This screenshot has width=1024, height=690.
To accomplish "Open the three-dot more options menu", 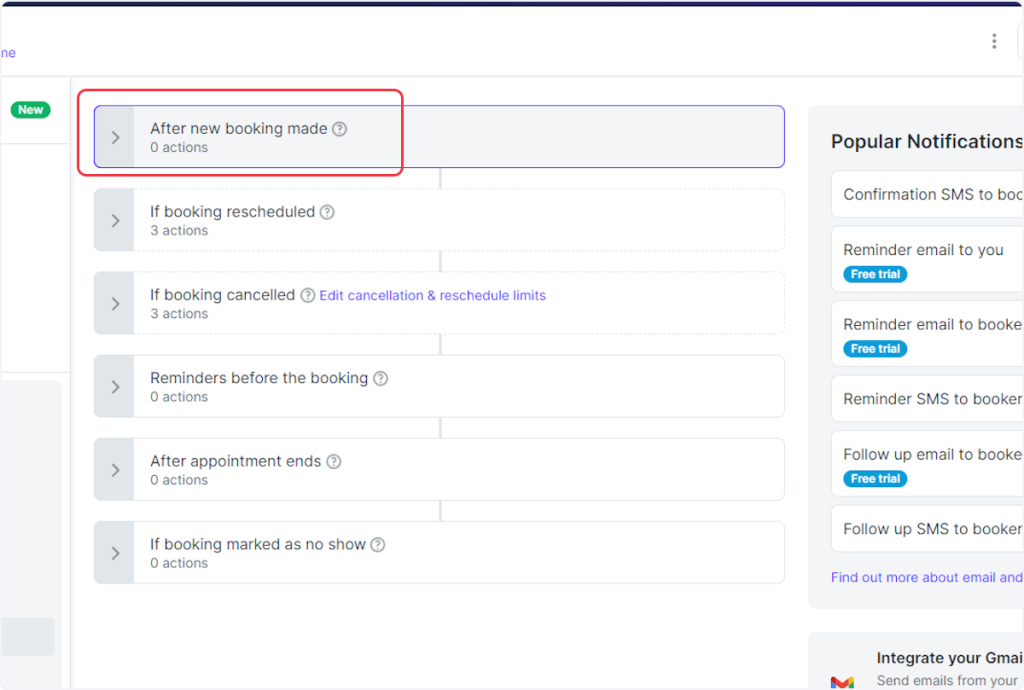I will (x=993, y=41).
